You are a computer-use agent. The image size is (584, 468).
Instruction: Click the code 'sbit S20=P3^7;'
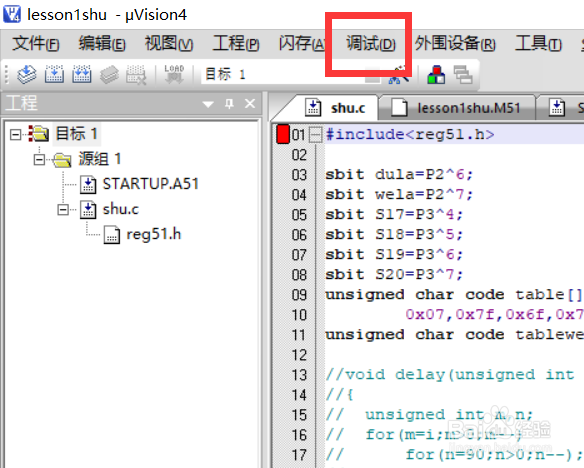click(x=394, y=275)
